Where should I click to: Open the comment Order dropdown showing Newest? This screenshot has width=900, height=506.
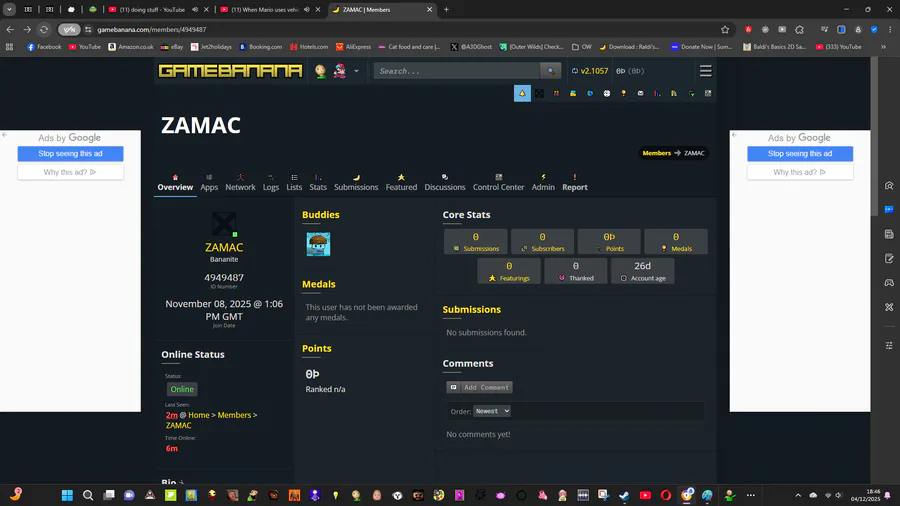[492, 411]
